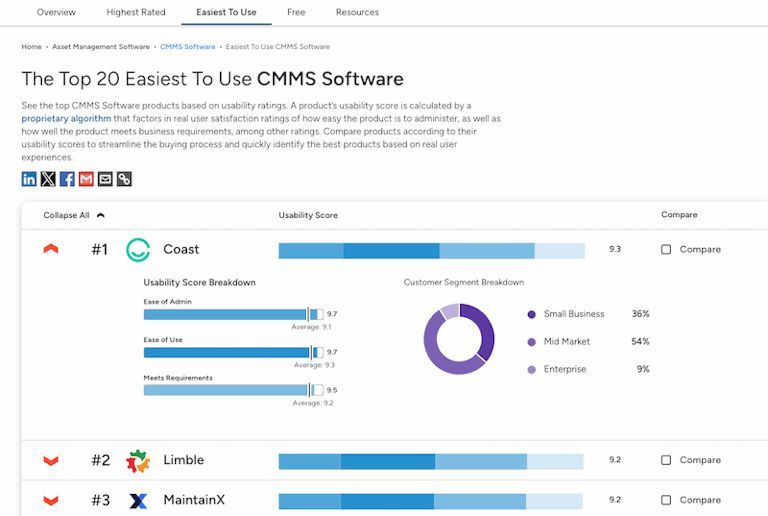The image size is (768, 516).
Task: Tick Compare checkbox for Limble
Action: pyautogui.click(x=666, y=460)
